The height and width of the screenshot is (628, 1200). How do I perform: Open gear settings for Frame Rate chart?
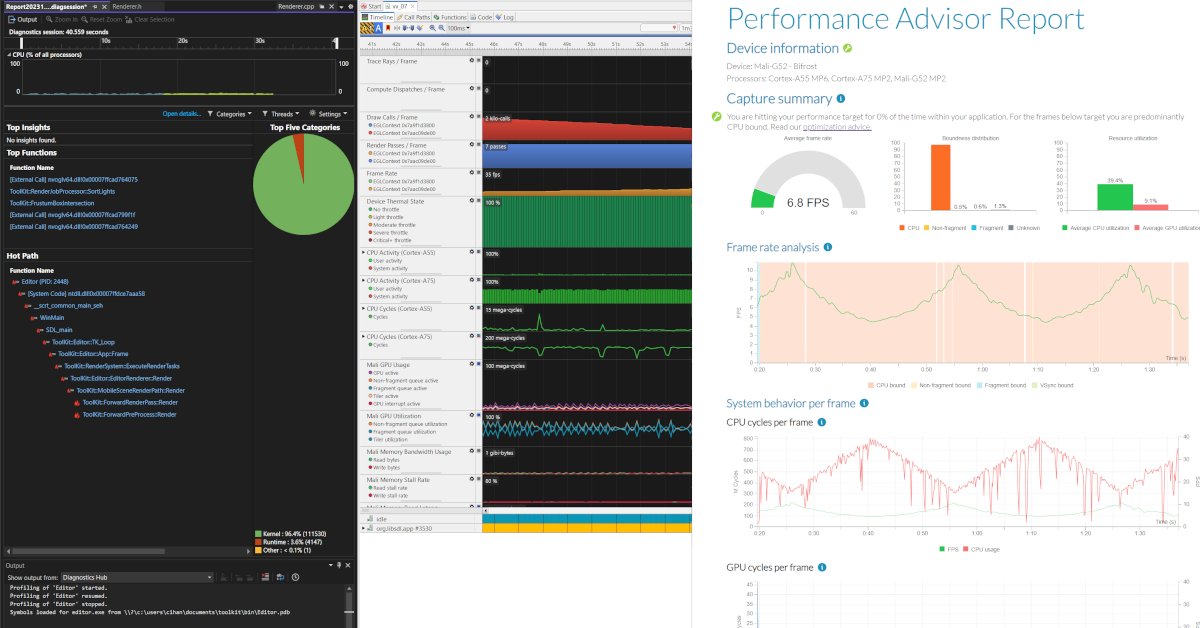tap(472, 173)
